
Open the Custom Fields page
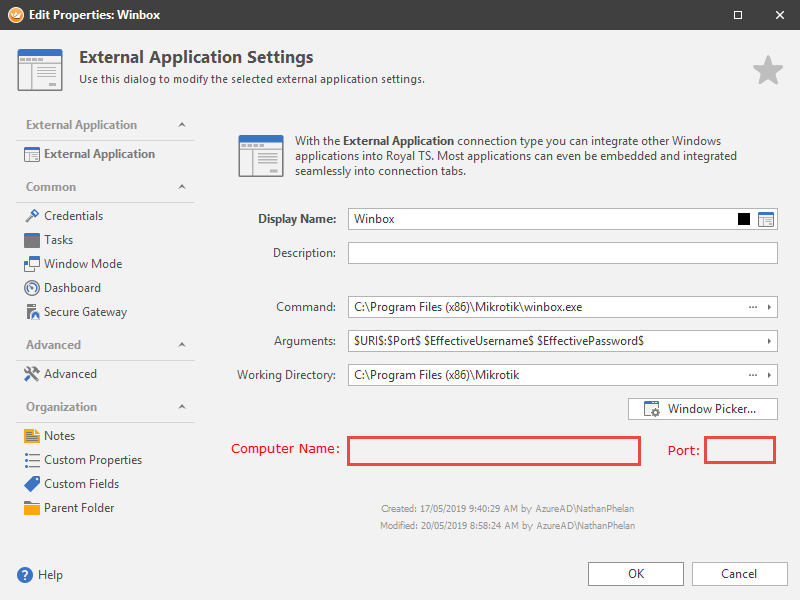pos(81,484)
